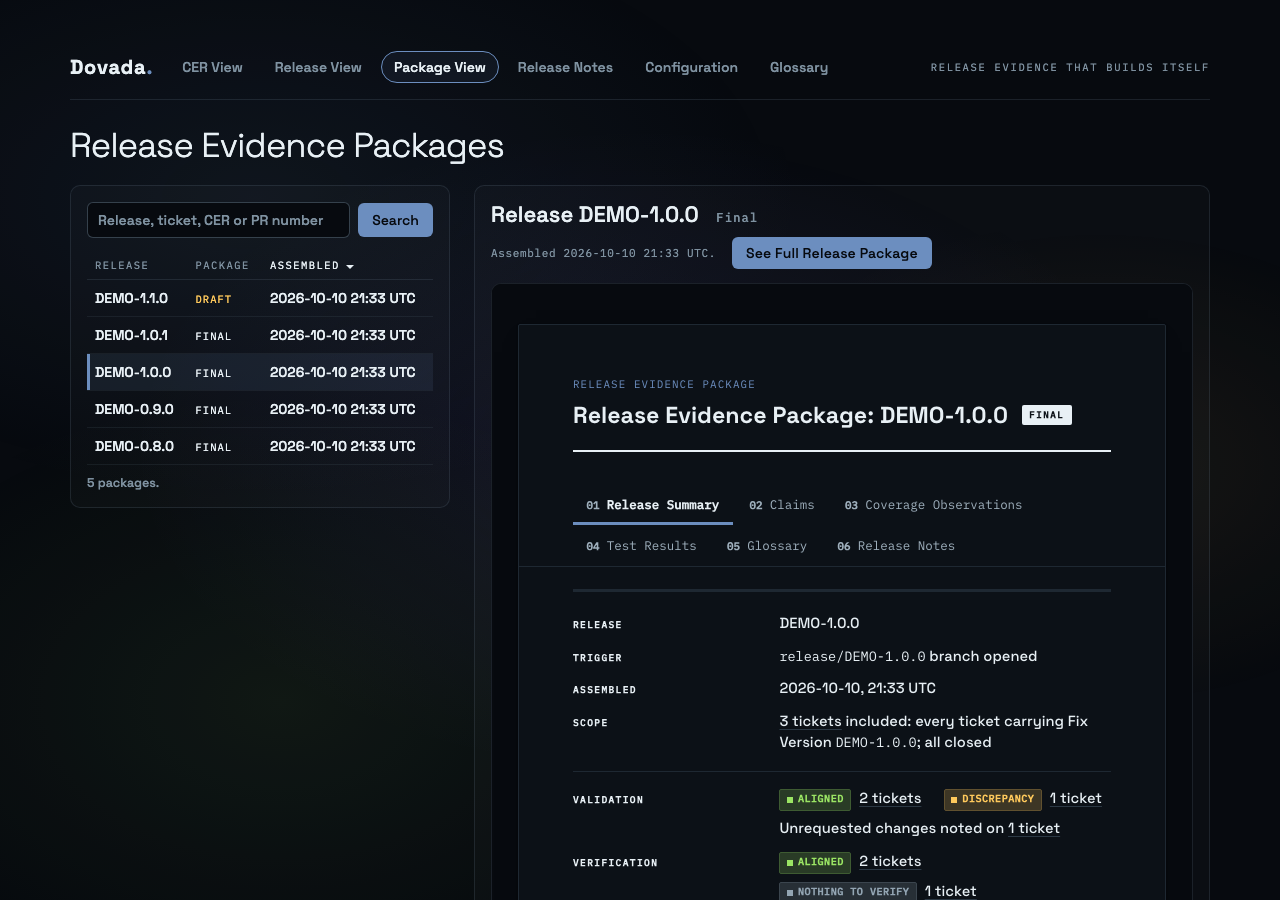Sort by the Release column header
The image size is (1280, 900).
[122, 265]
